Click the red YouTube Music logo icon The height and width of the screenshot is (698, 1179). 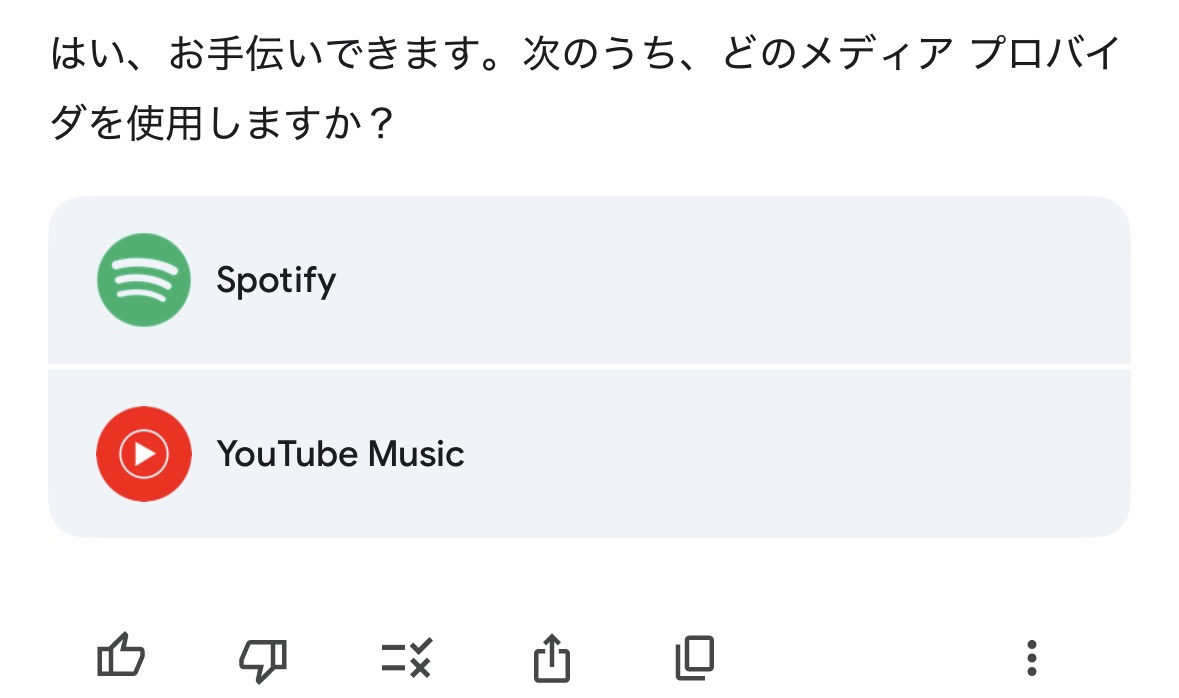point(143,454)
